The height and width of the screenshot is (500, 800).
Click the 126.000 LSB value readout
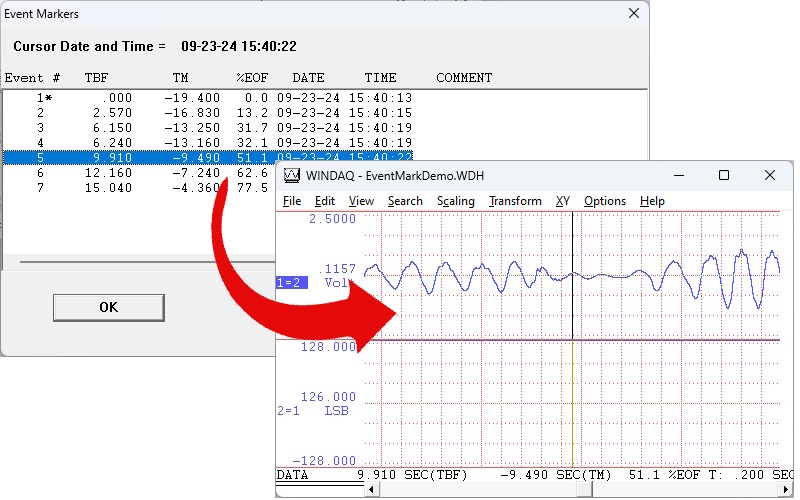click(328, 396)
